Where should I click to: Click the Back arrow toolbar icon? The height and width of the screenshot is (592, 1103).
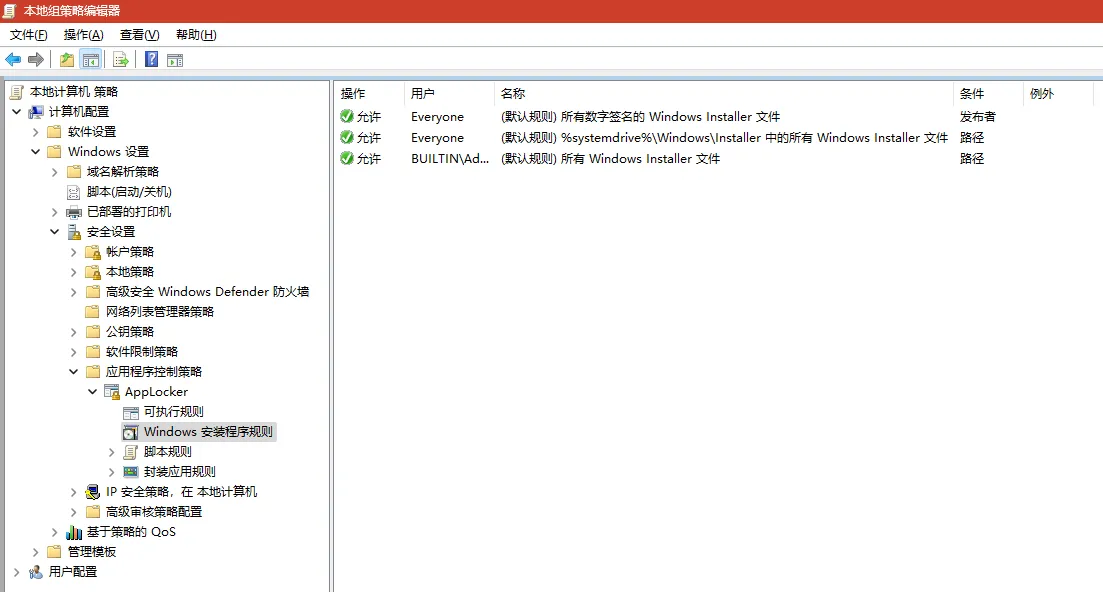pos(13,60)
